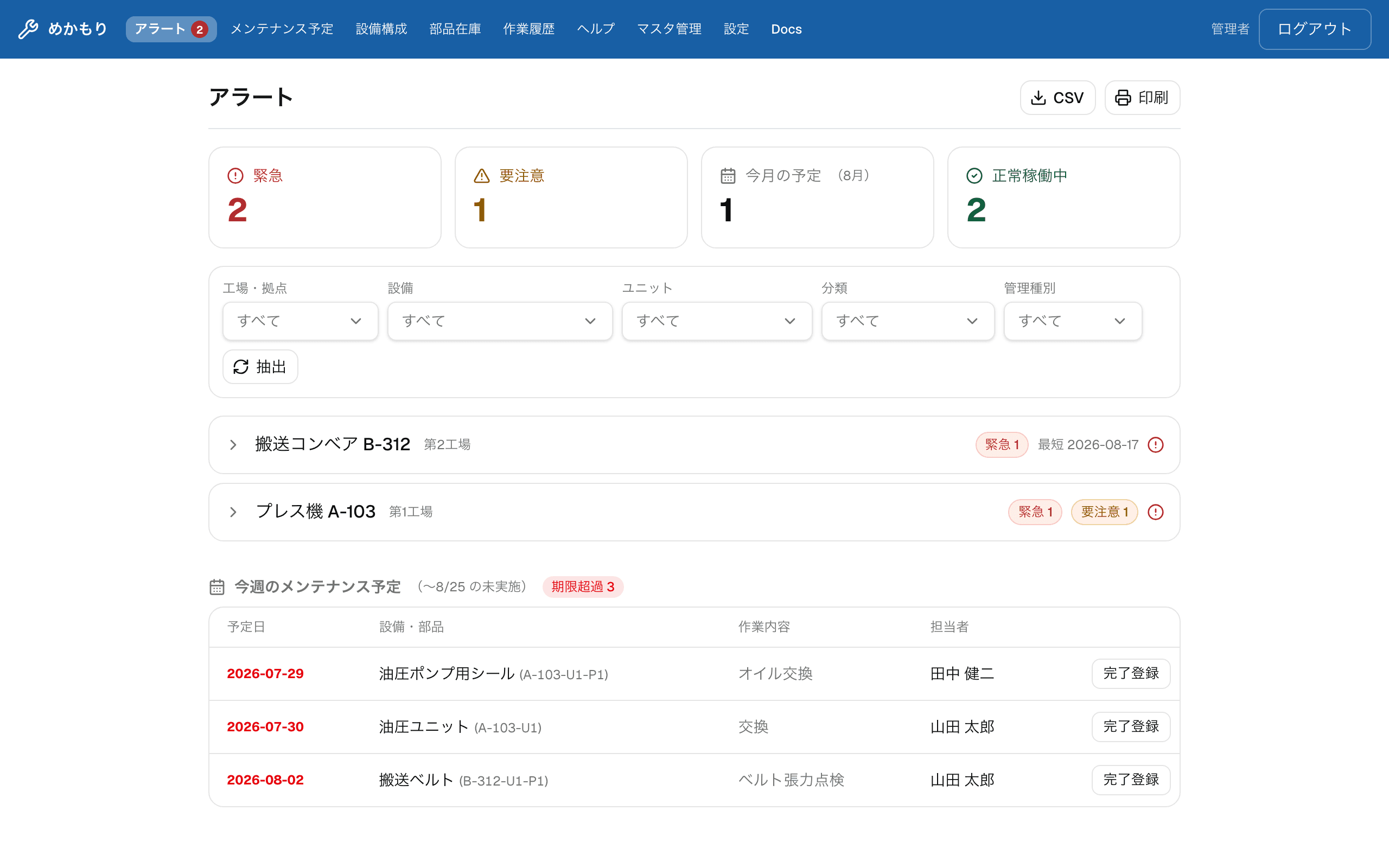Click the date 2026-07-29
This screenshot has width=1389, height=868.
[x=265, y=674]
